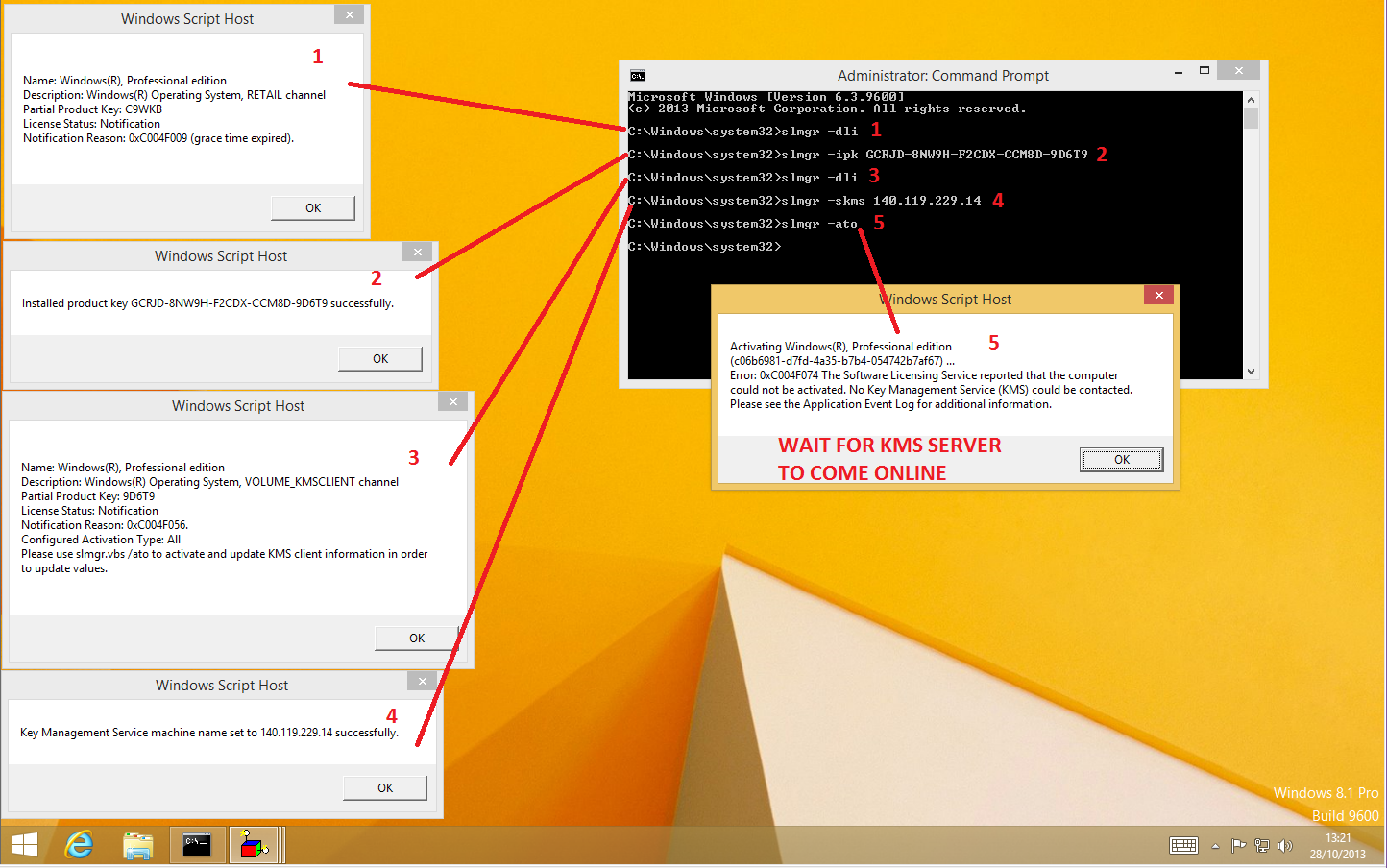
Task: Click the 'slmgr -ato' command line
Action: 742,224
